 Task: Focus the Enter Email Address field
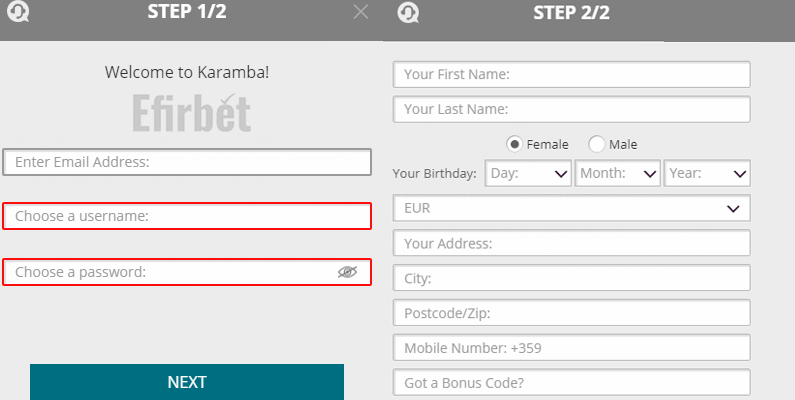187,162
